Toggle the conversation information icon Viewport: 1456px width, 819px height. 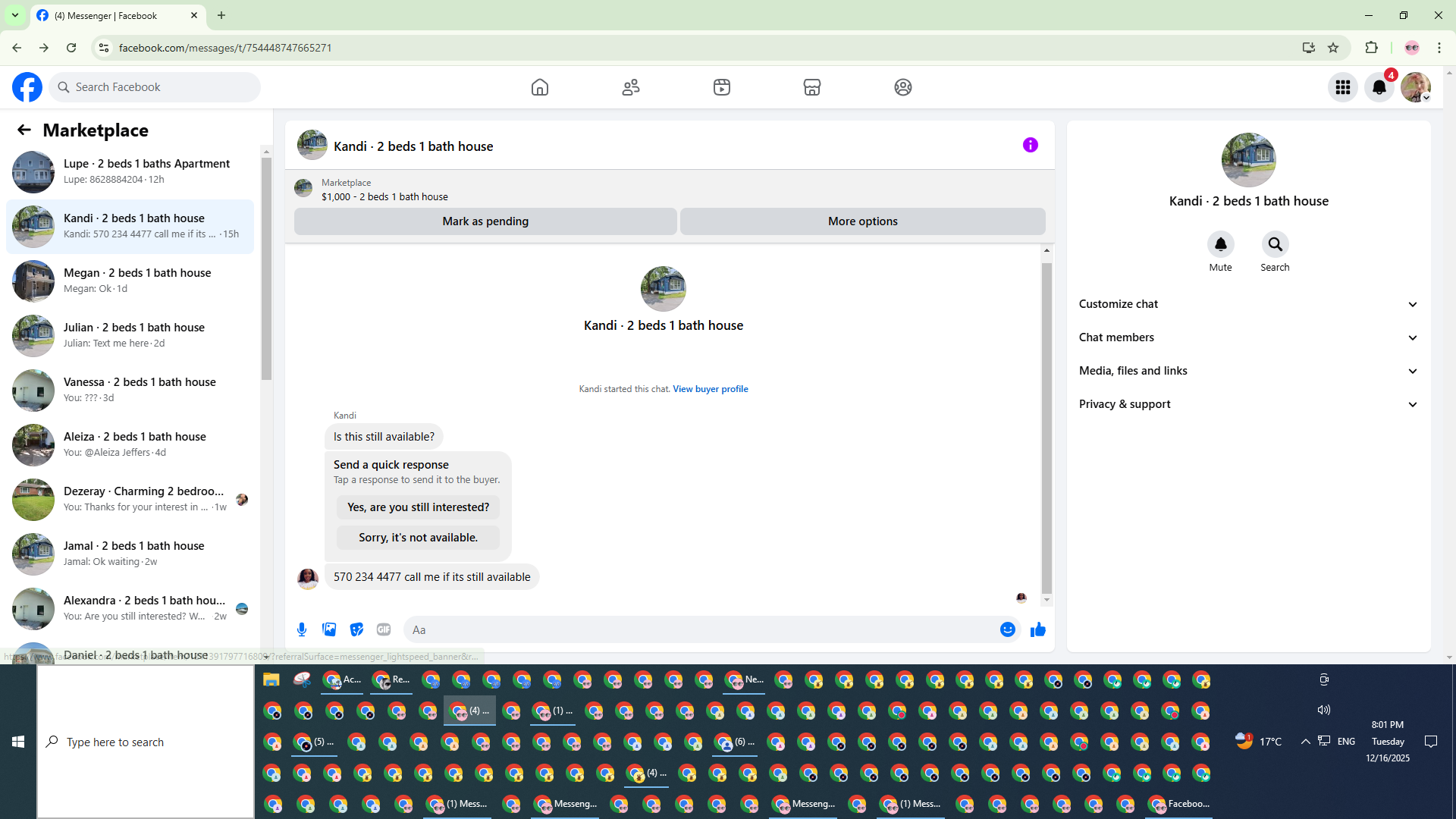pos(1031,145)
